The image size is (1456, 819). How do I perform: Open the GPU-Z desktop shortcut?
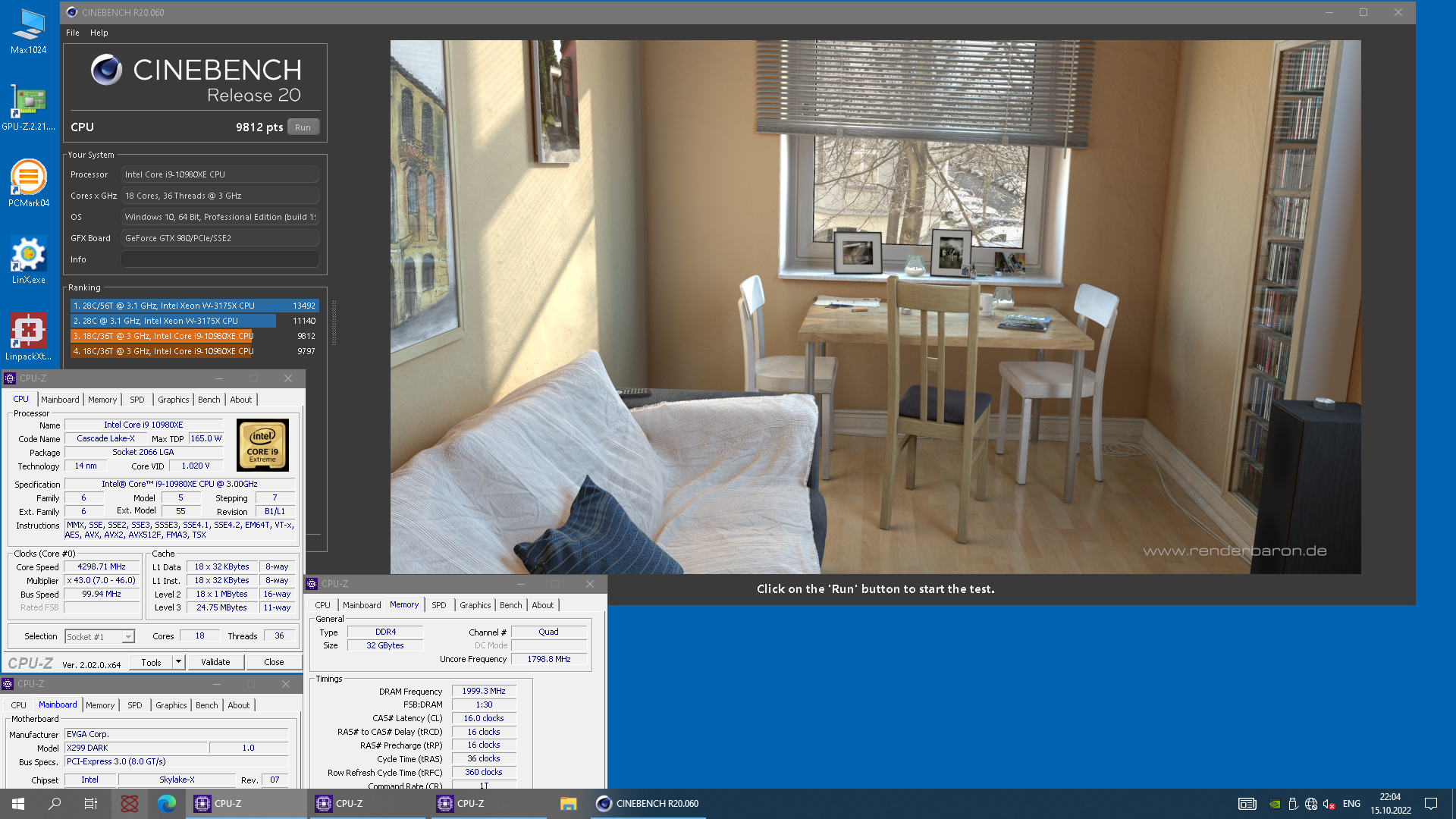[x=28, y=107]
